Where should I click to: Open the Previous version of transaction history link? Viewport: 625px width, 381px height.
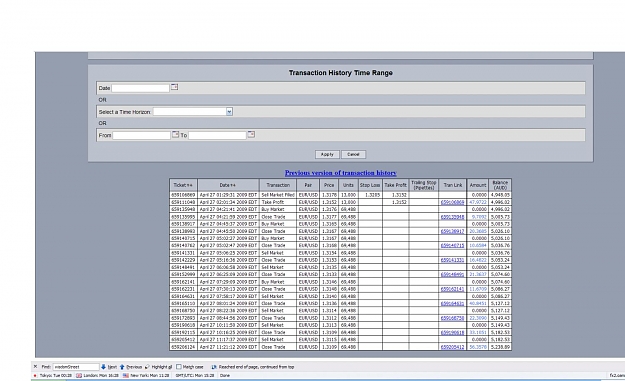[x=340, y=173]
